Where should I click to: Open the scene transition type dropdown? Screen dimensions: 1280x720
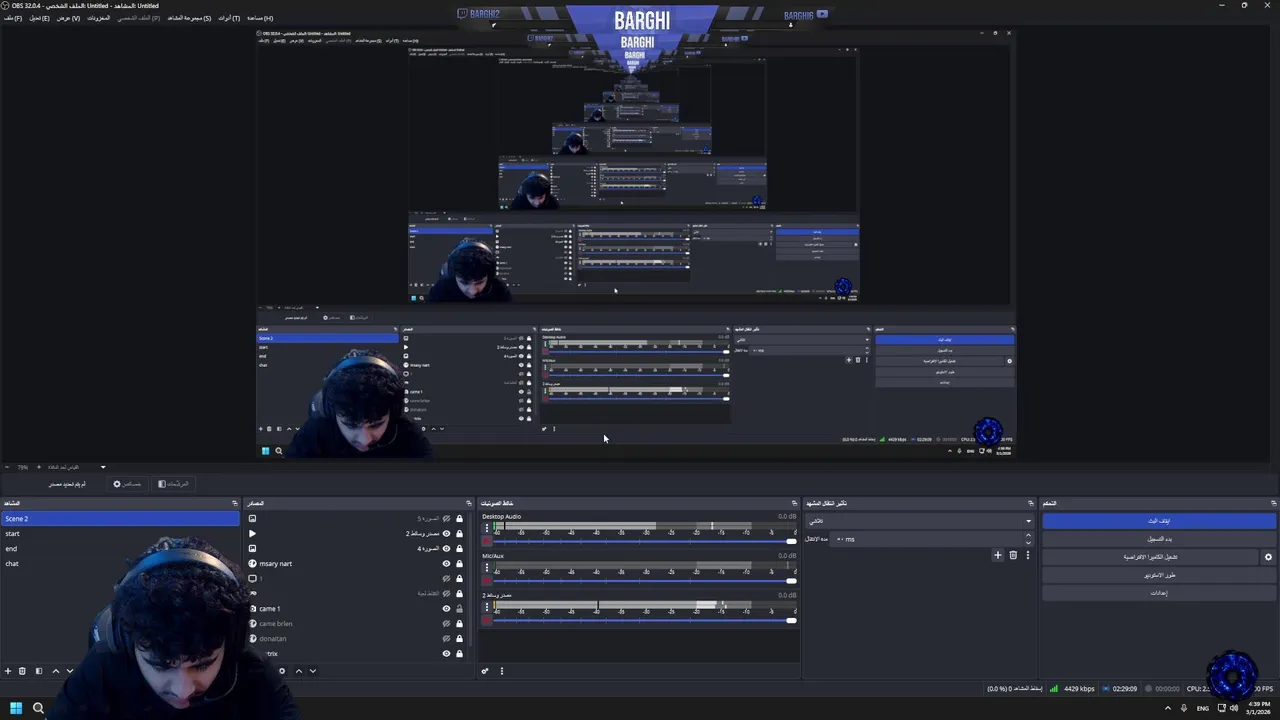[919, 521]
